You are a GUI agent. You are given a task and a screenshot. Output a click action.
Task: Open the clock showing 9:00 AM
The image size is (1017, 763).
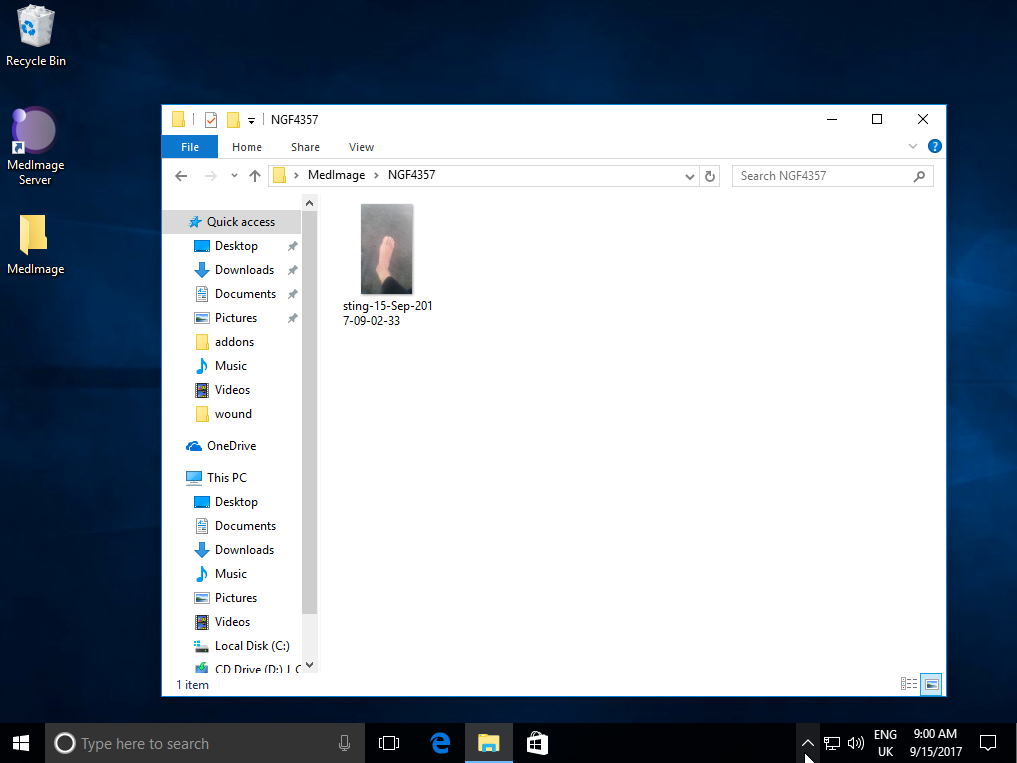click(x=935, y=744)
